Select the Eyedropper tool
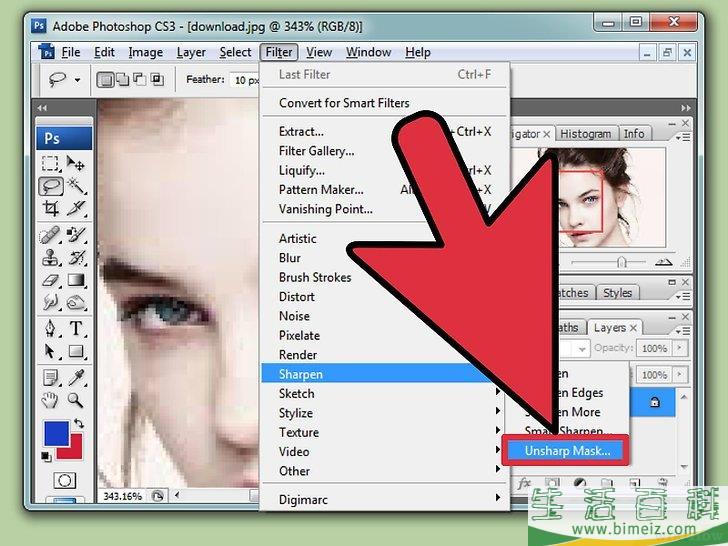728x546 pixels. click(76, 377)
